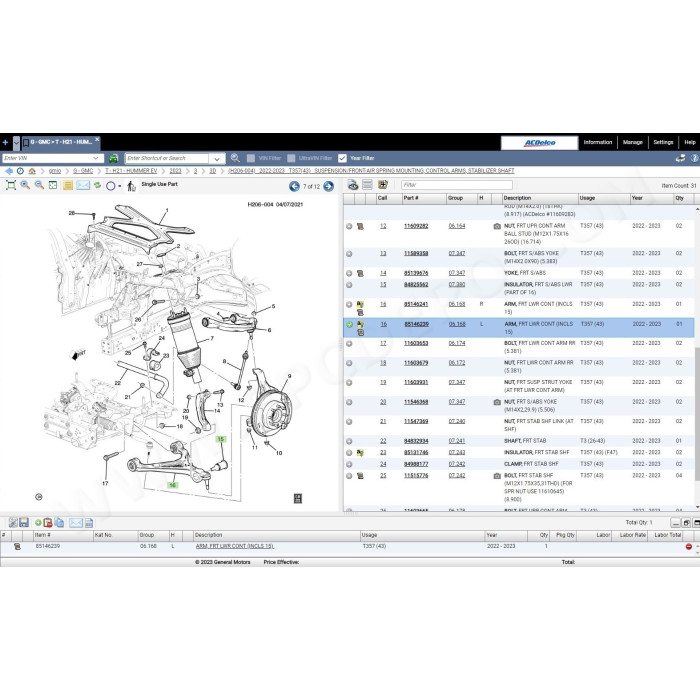Expand the tab list dropdown arrow

coord(17,143)
